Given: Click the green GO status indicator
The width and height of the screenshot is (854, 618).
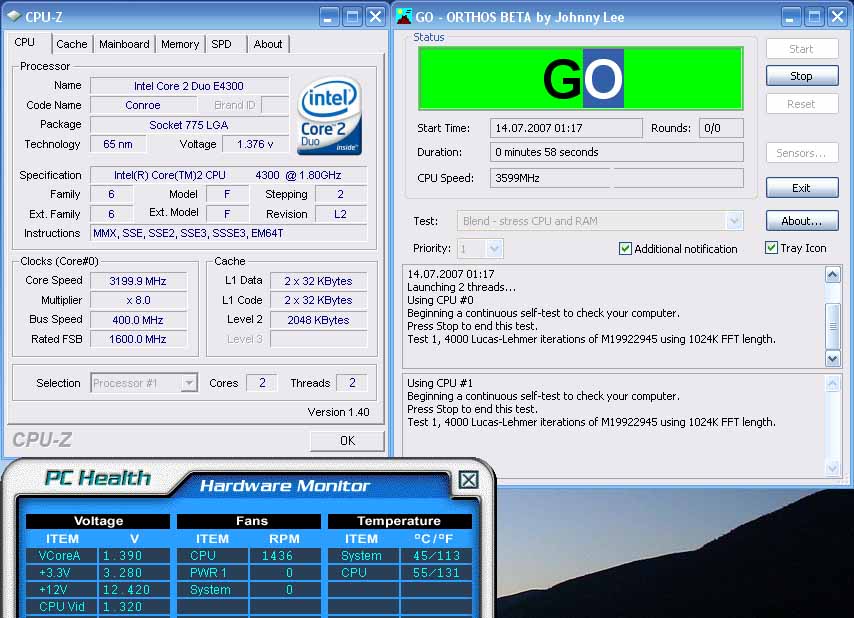Looking at the screenshot, I should coord(581,78).
